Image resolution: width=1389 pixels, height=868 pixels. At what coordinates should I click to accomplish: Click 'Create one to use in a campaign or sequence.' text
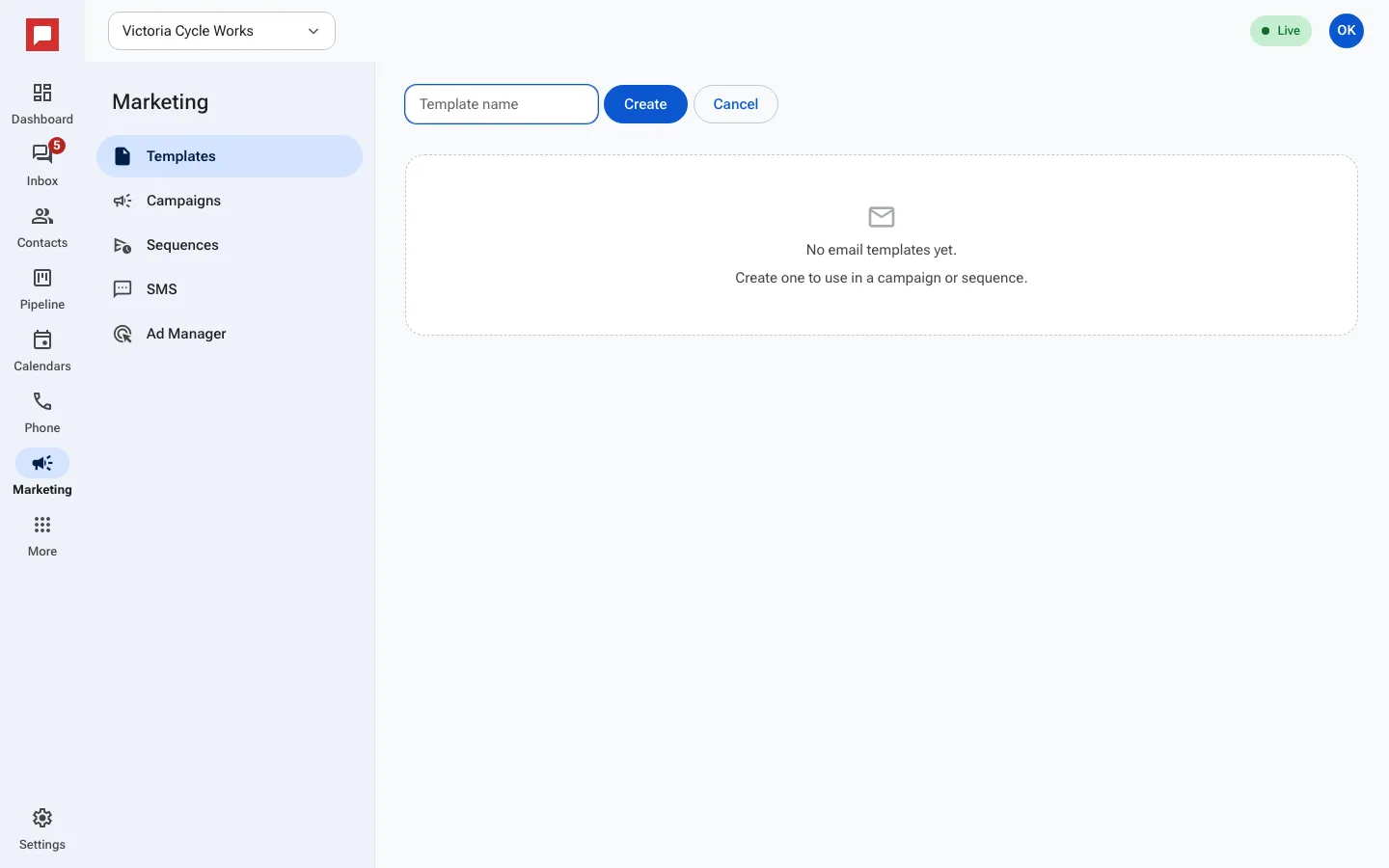[882, 278]
